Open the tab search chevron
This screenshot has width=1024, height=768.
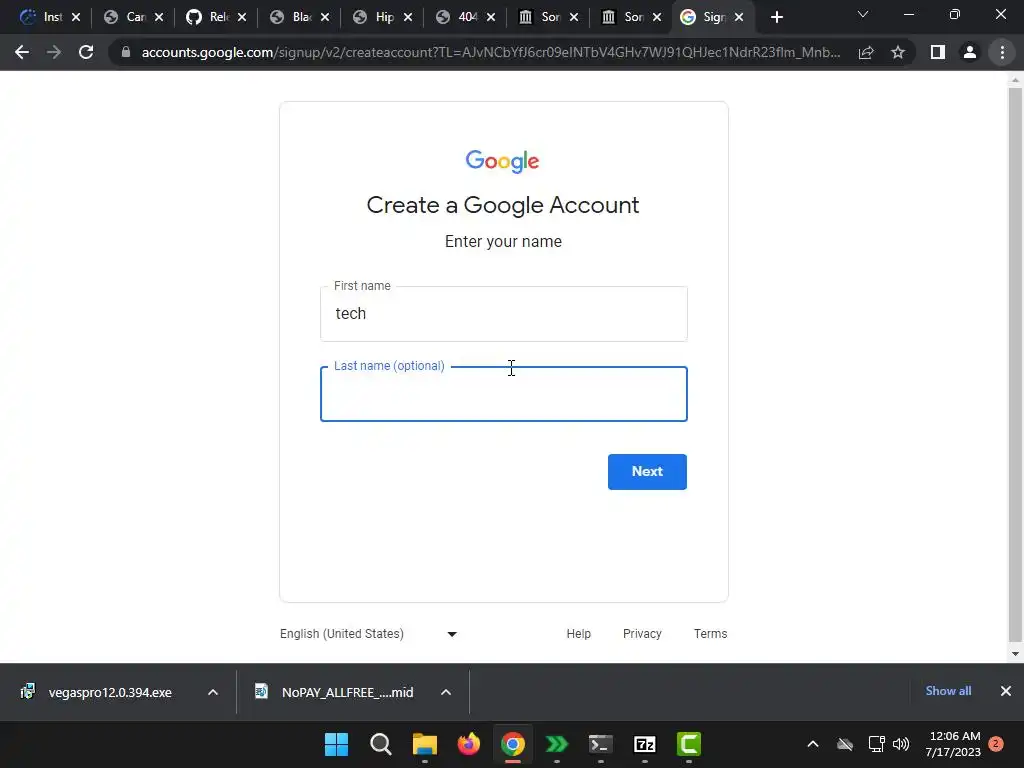click(863, 14)
